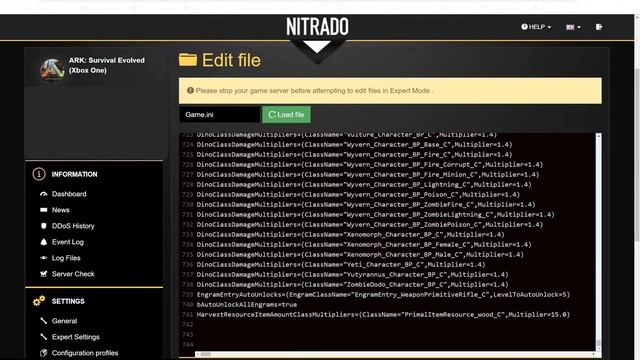Click the Wyvern_Character_BP_ZombiePoison_C line
This screenshot has height=360, width=640.
[x=369, y=225]
